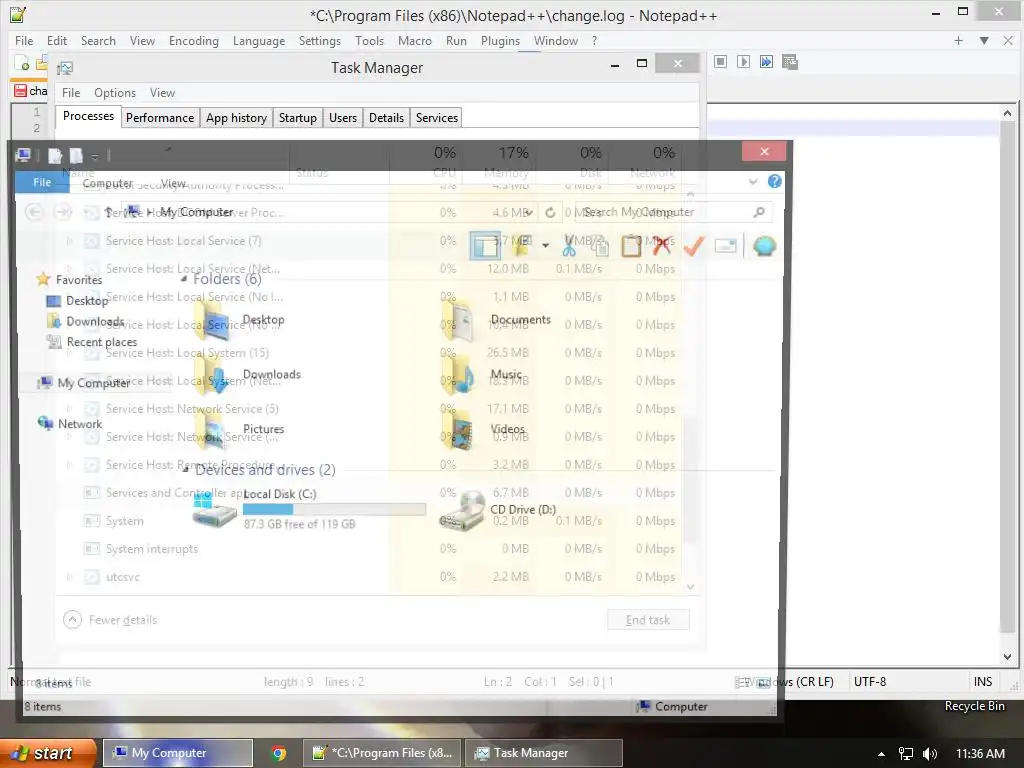Open the Computer tab in My Computer ribbon
1024x768 pixels.
(107, 184)
